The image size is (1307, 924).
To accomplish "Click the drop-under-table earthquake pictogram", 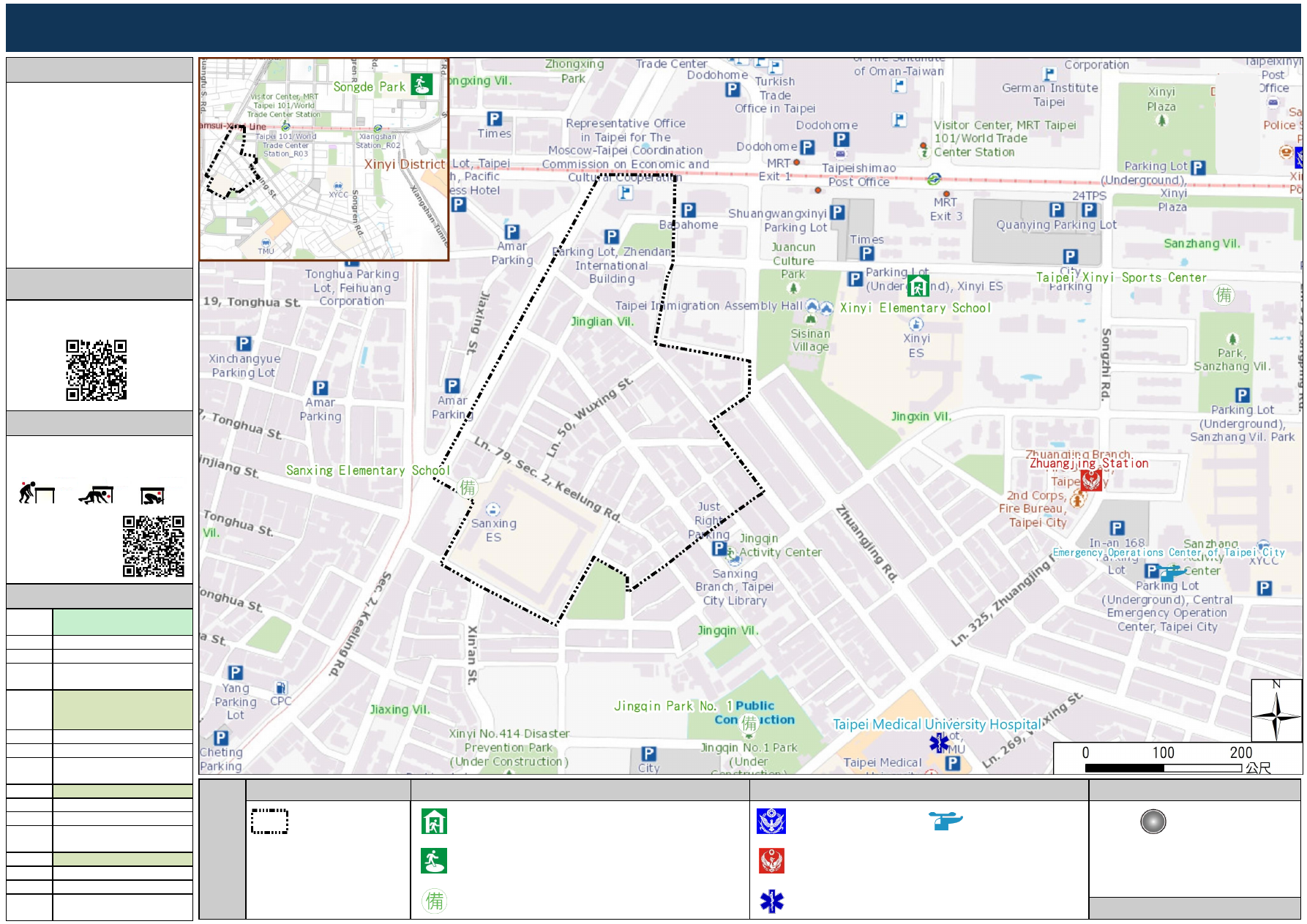I will pos(37,492).
